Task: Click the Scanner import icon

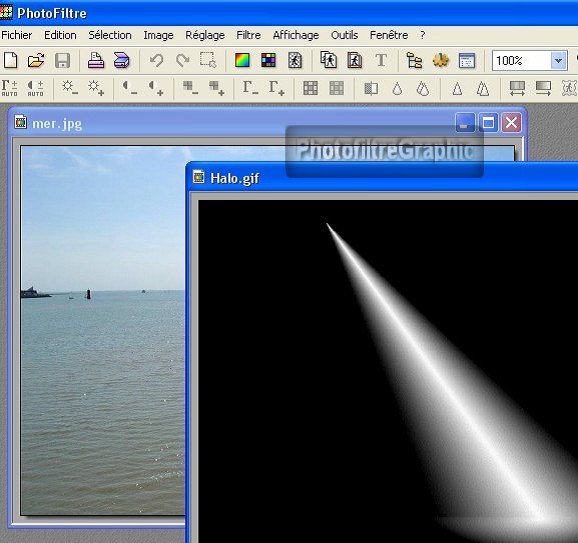Action: point(122,60)
